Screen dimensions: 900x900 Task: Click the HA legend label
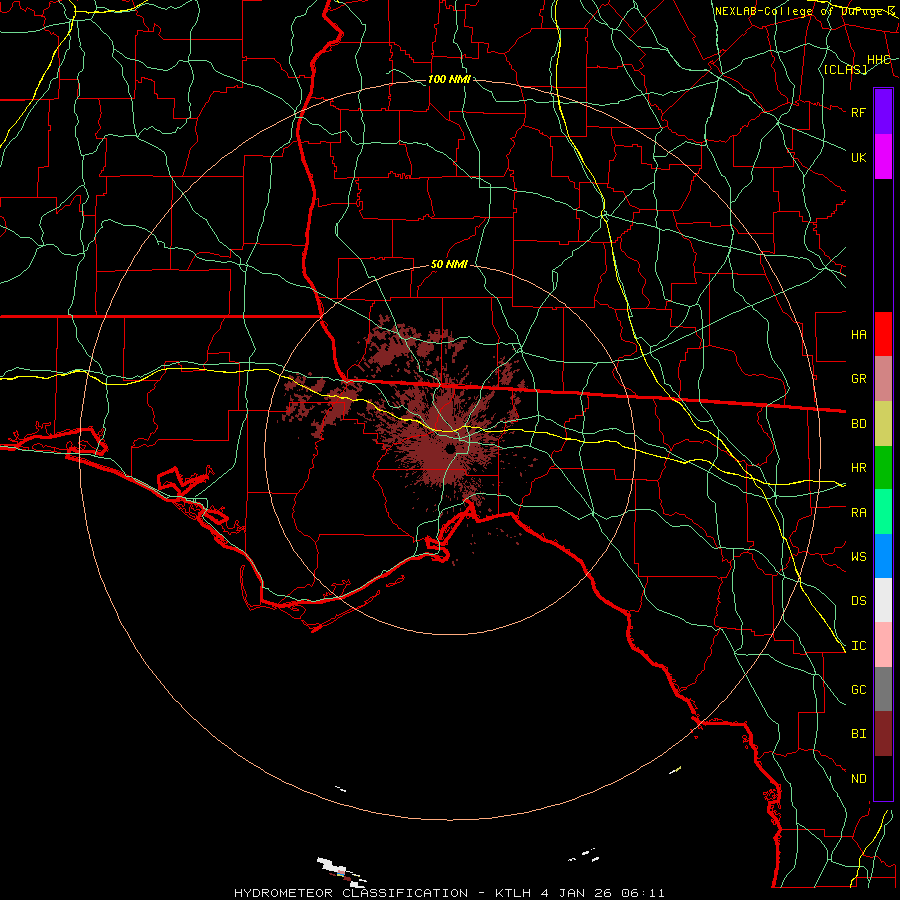[858, 334]
